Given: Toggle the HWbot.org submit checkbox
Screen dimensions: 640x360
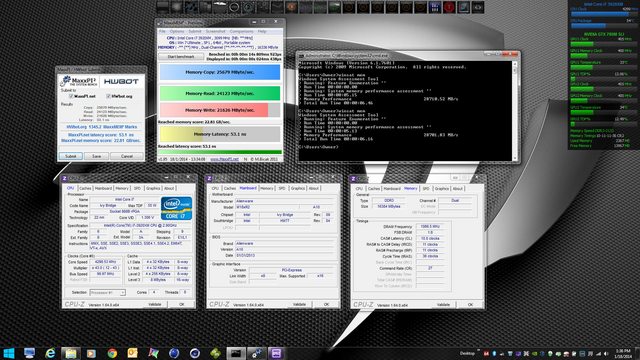Looking at the screenshot, I should [108, 96].
